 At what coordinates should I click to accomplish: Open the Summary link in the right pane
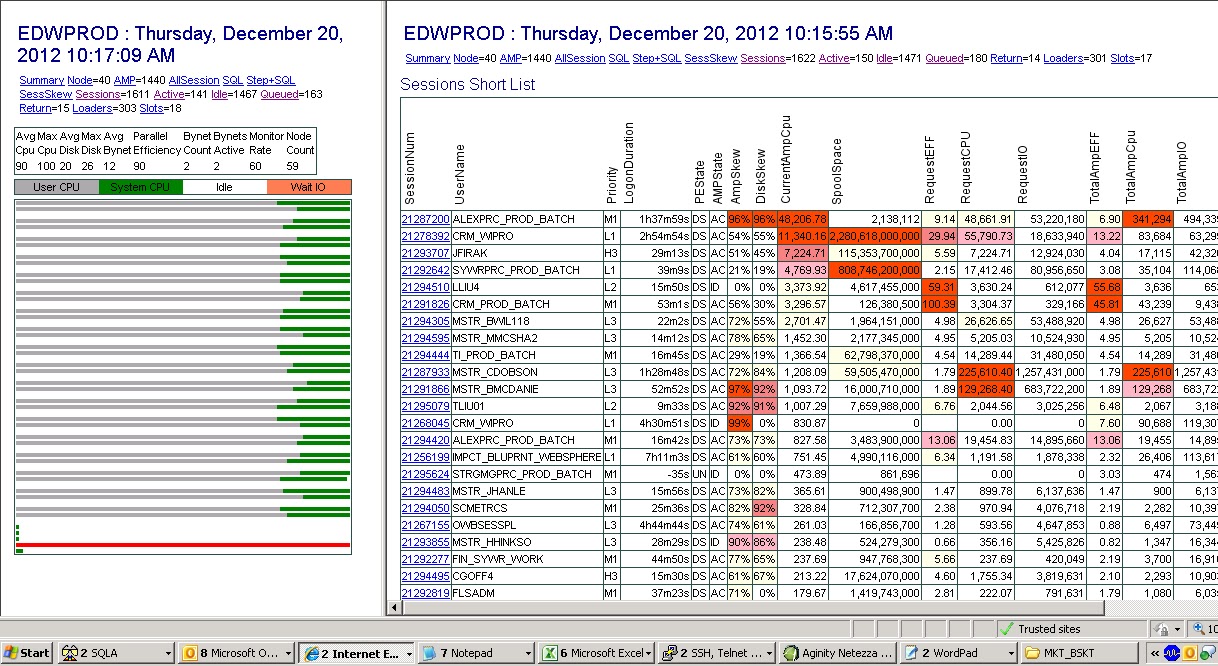427,58
